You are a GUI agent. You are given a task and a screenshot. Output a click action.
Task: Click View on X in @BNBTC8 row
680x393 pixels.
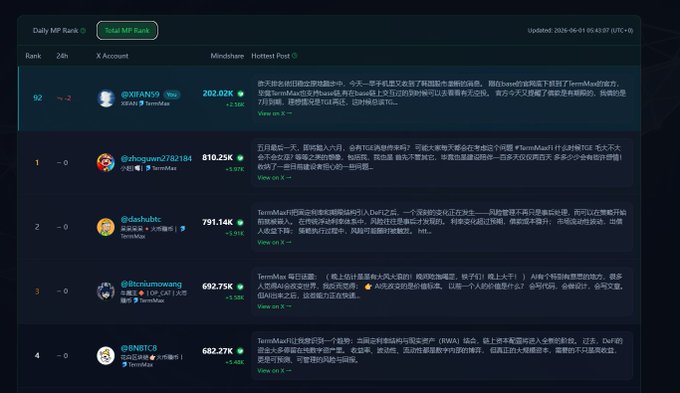(x=275, y=370)
